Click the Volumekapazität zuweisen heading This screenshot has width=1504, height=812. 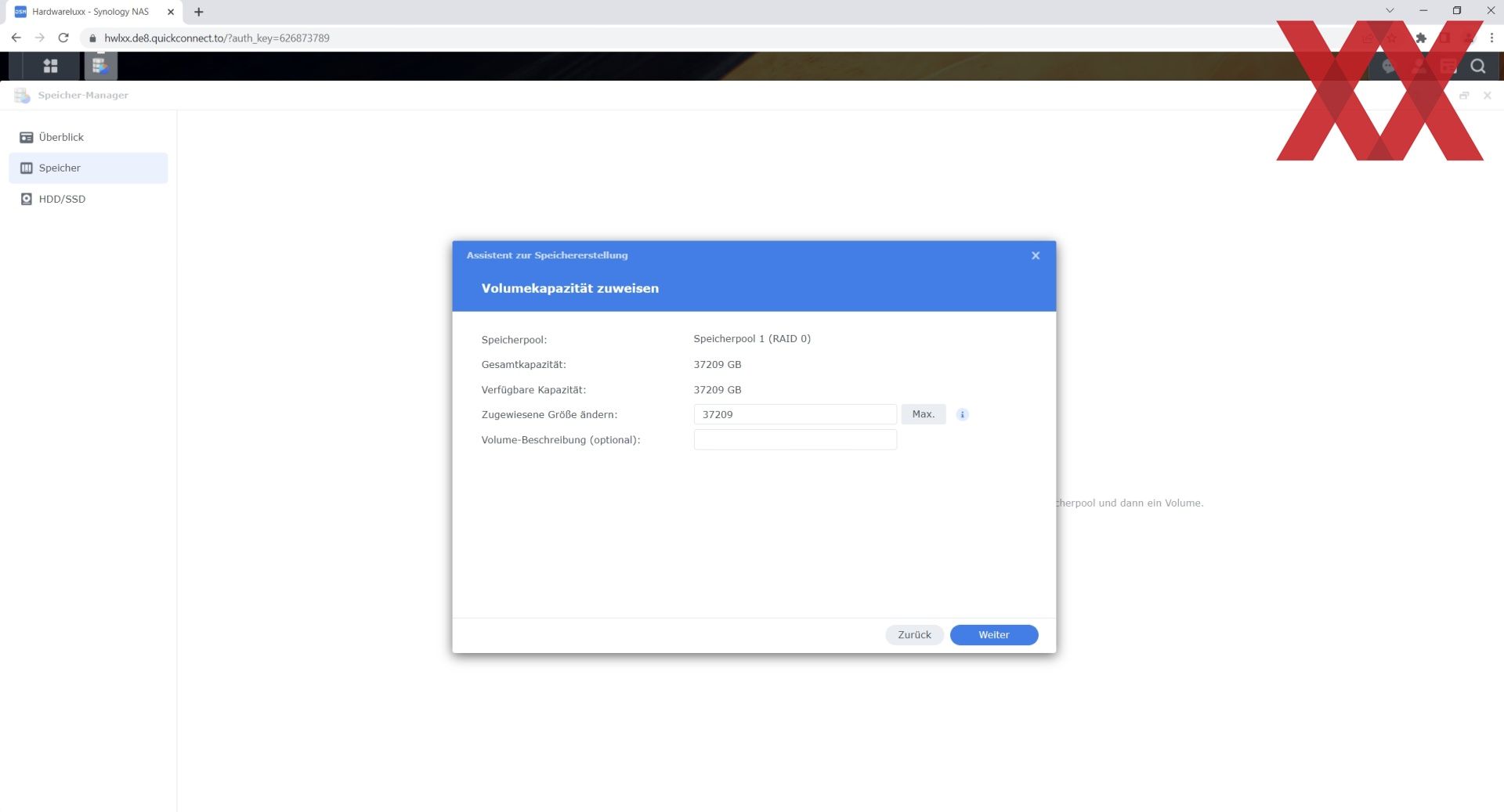tap(569, 288)
